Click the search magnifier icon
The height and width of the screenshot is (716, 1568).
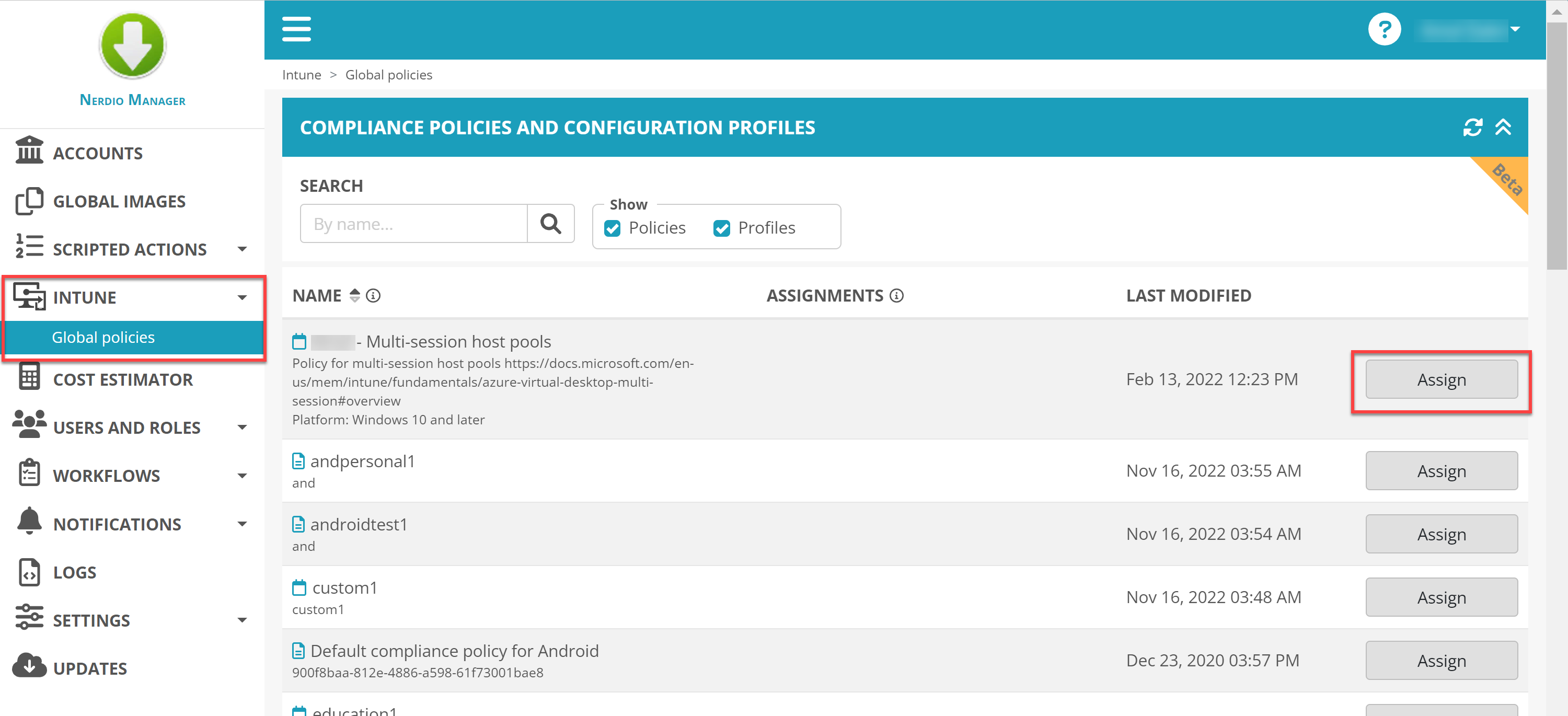[550, 224]
